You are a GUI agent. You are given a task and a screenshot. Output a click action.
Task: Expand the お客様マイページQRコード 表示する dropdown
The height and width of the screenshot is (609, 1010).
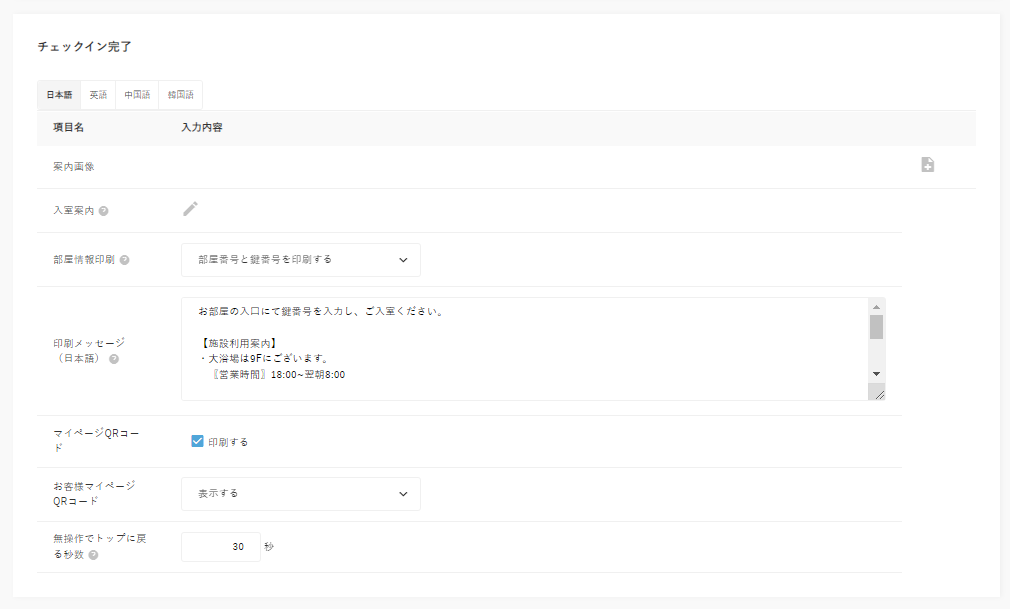[x=300, y=494]
